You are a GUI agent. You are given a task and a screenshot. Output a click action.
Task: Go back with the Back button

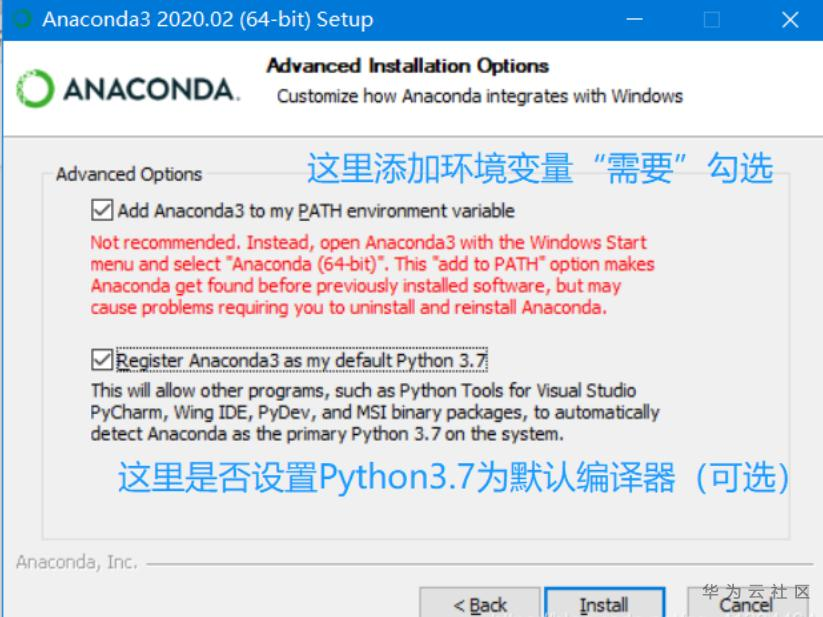pyautogui.click(x=479, y=603)
